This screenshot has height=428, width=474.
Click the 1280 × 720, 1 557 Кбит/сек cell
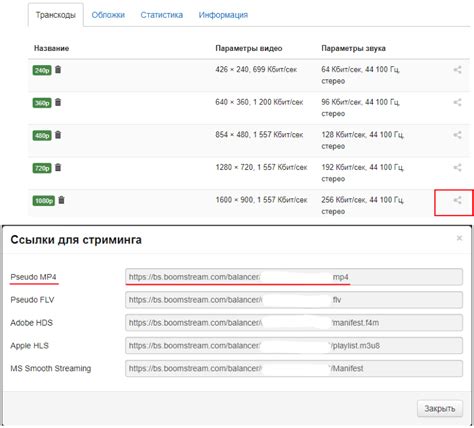(x=261, y=167)
